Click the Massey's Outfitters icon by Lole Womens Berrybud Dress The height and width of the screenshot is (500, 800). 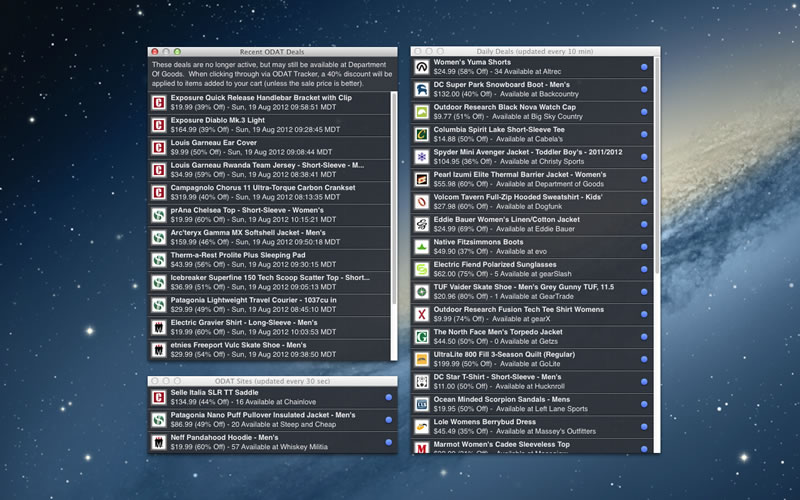pos(421,427)
